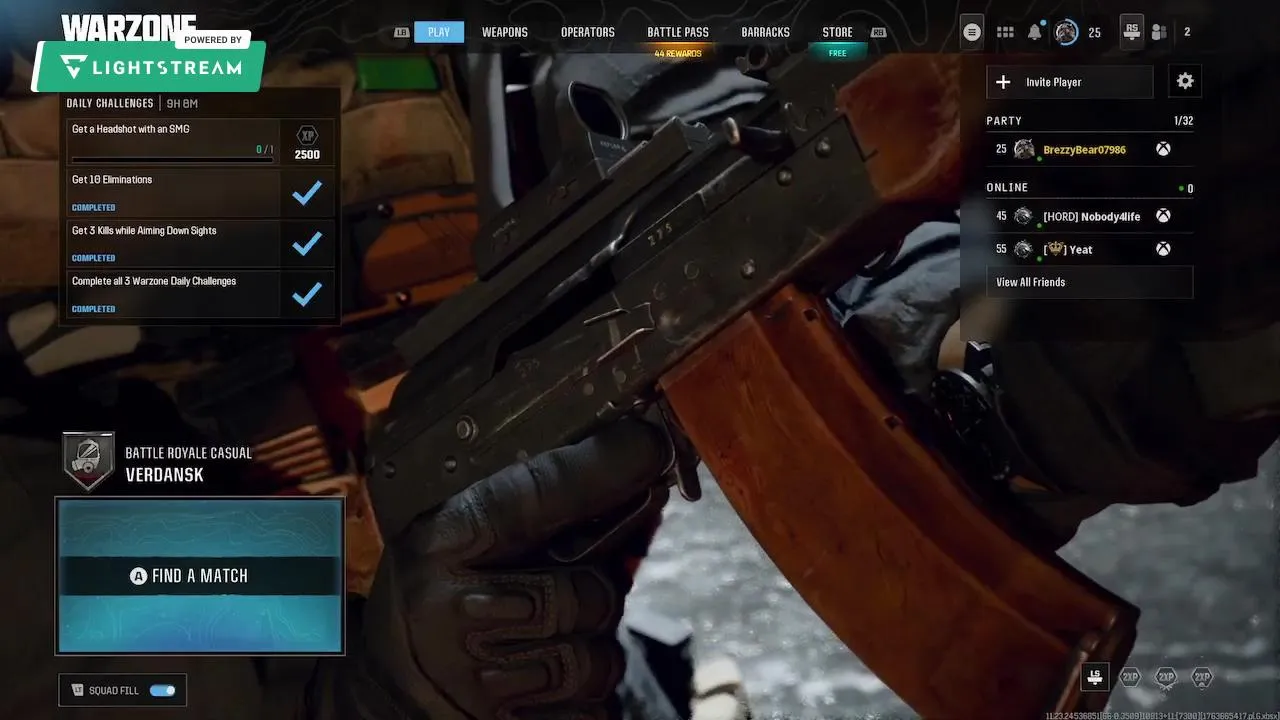Click the Xbox icon next to BrezzyBear07986
Image resolution: width=1280 pixels, height=720 pixels.
click(1163, 149)
